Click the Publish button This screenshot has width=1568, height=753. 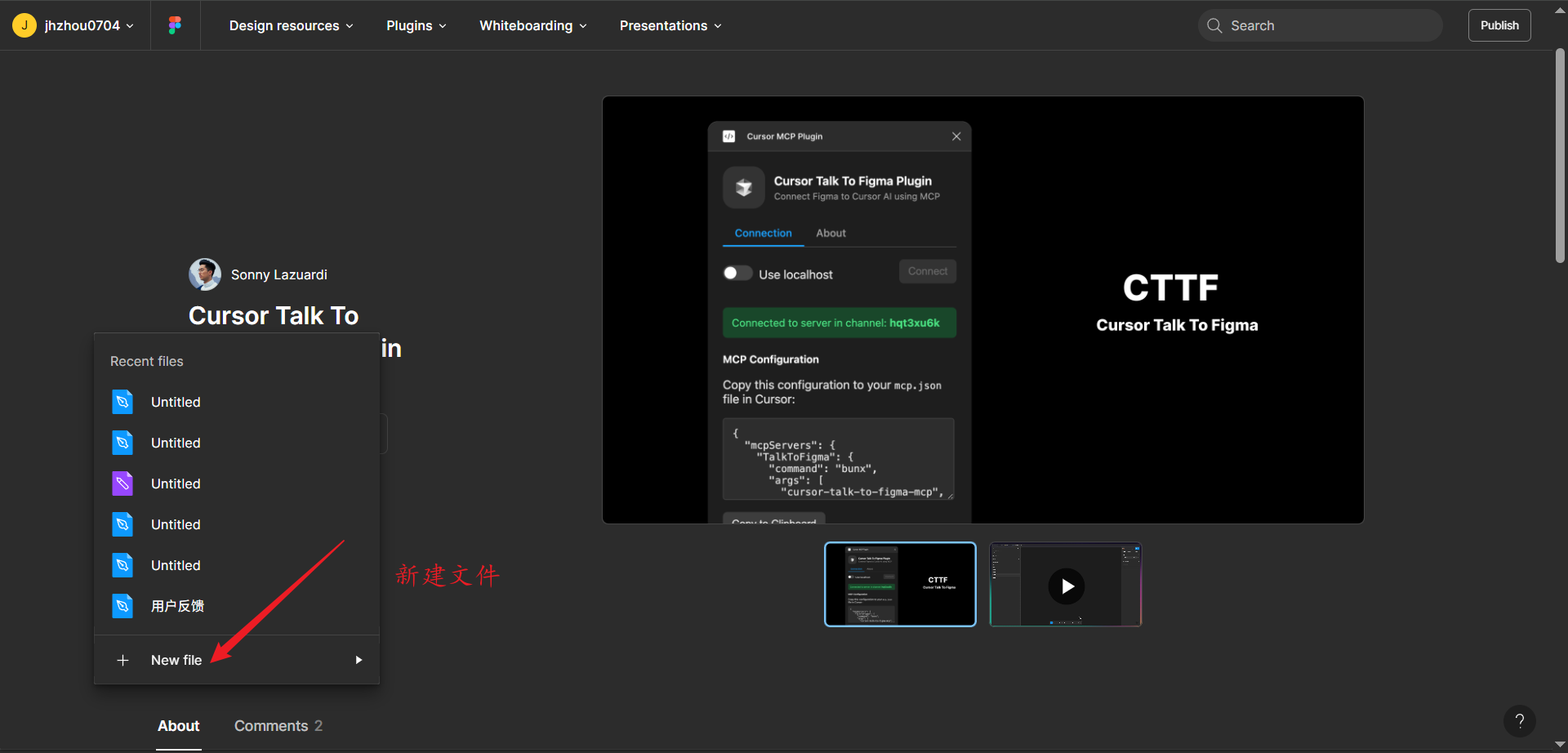(1499, 25)
